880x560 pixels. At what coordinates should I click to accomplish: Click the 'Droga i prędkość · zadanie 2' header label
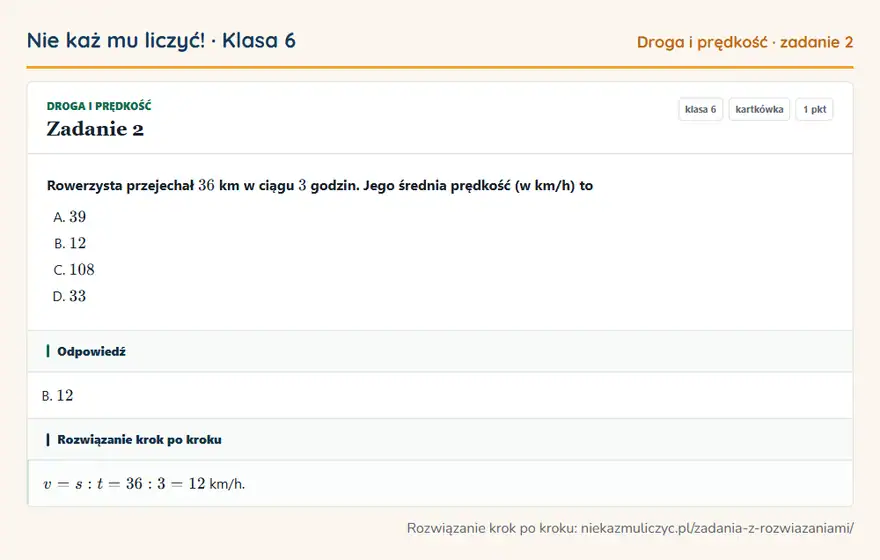745,42
